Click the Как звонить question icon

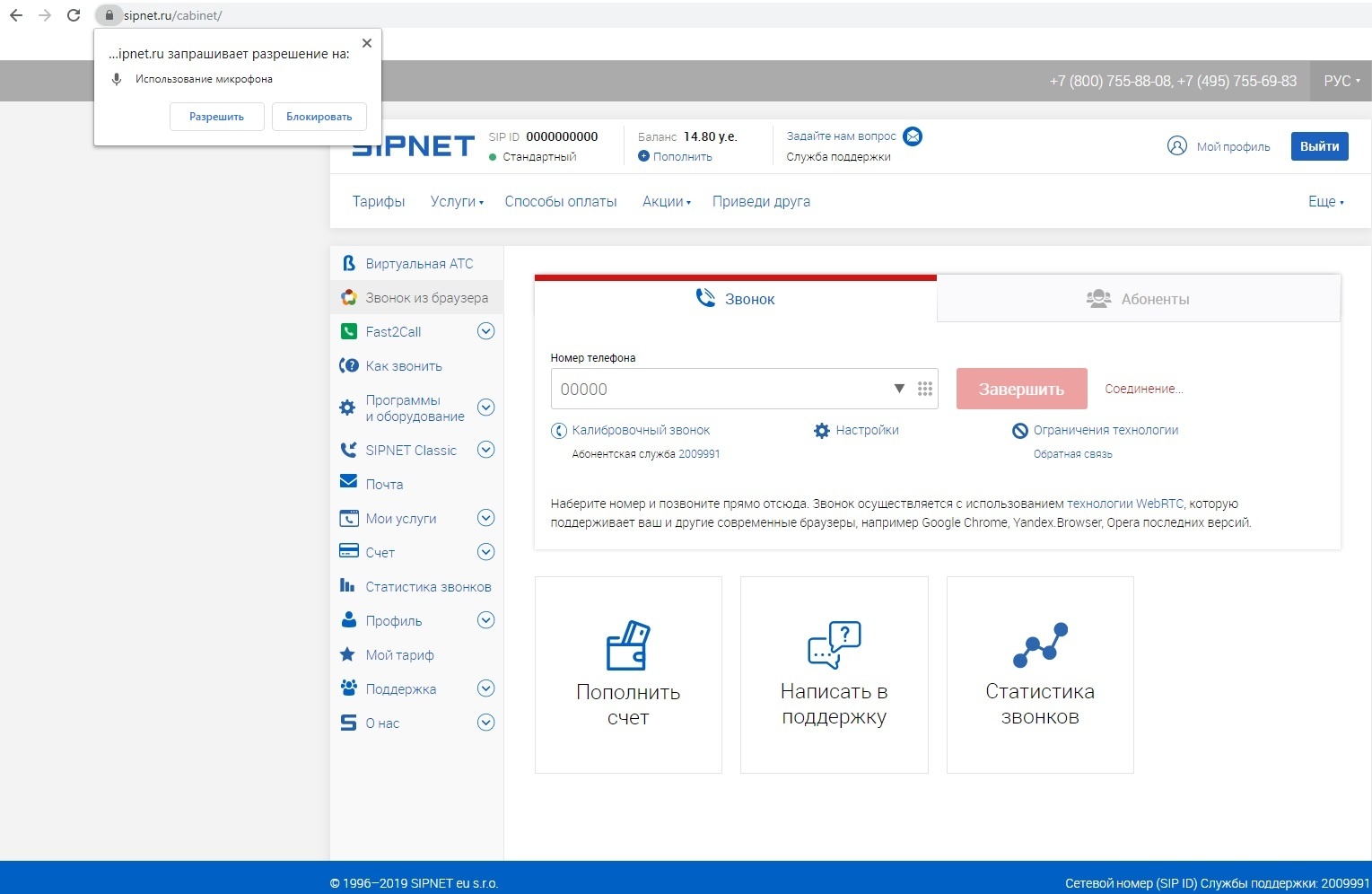point(348,365)
